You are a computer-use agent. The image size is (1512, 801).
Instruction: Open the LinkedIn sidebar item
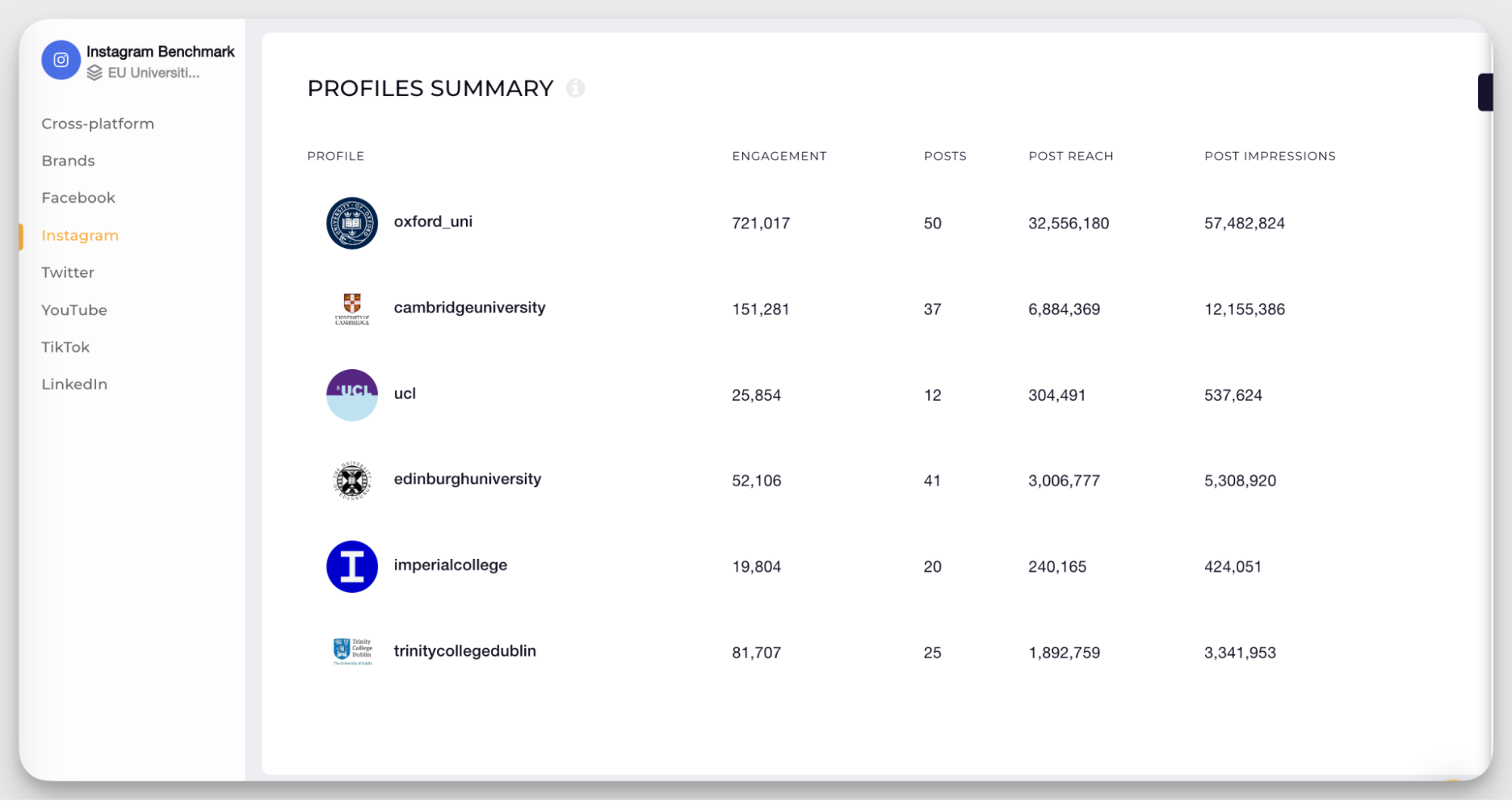click(x=74, y=384)
